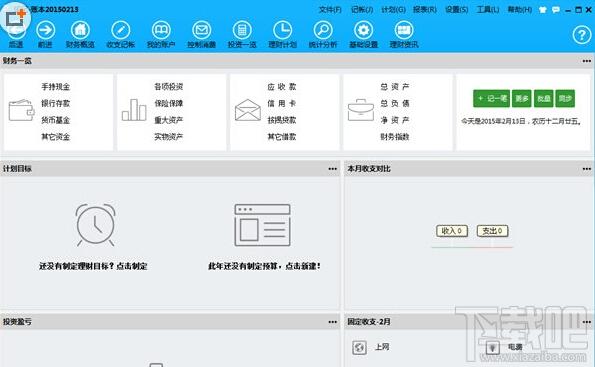Open the 设置(S) menu
The width and height of the screenshot is (595, 367).
[x=456, y=9]
